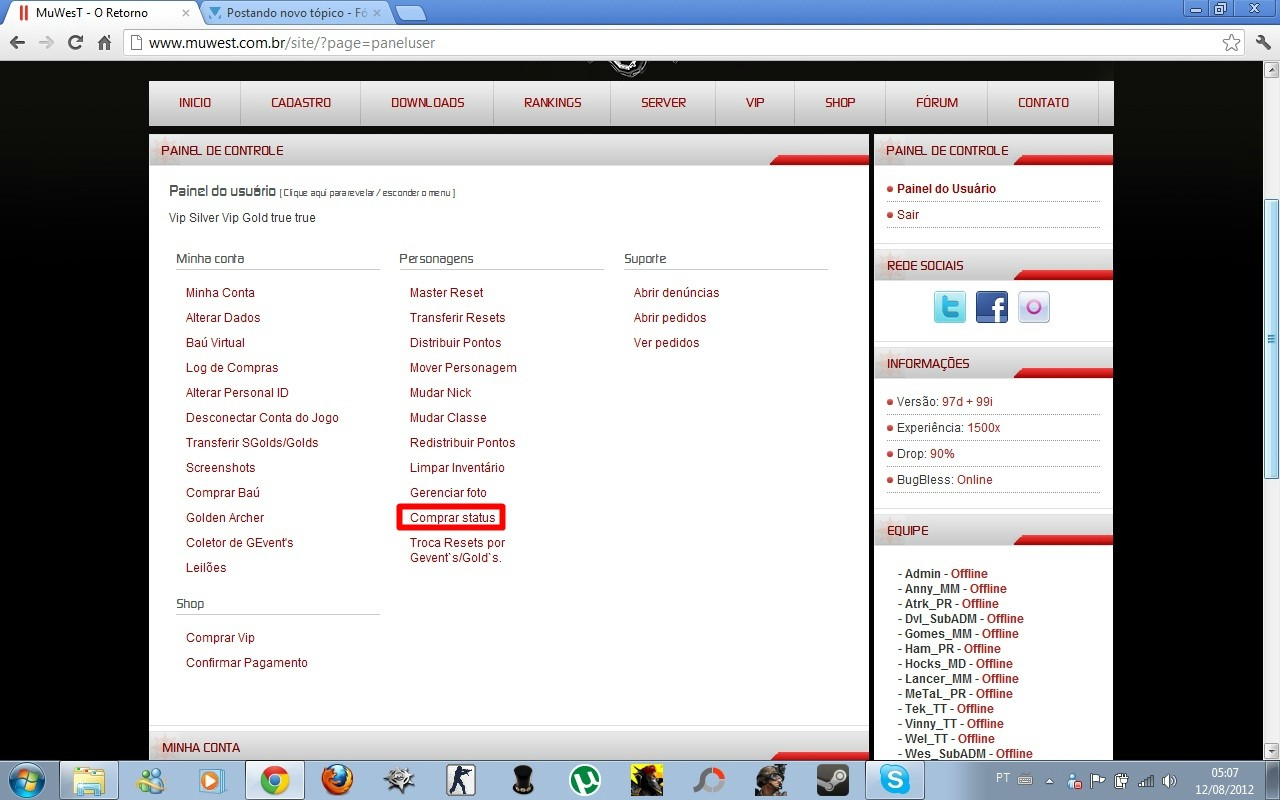Open Windows Explorer from taskbar

point(89,780)
